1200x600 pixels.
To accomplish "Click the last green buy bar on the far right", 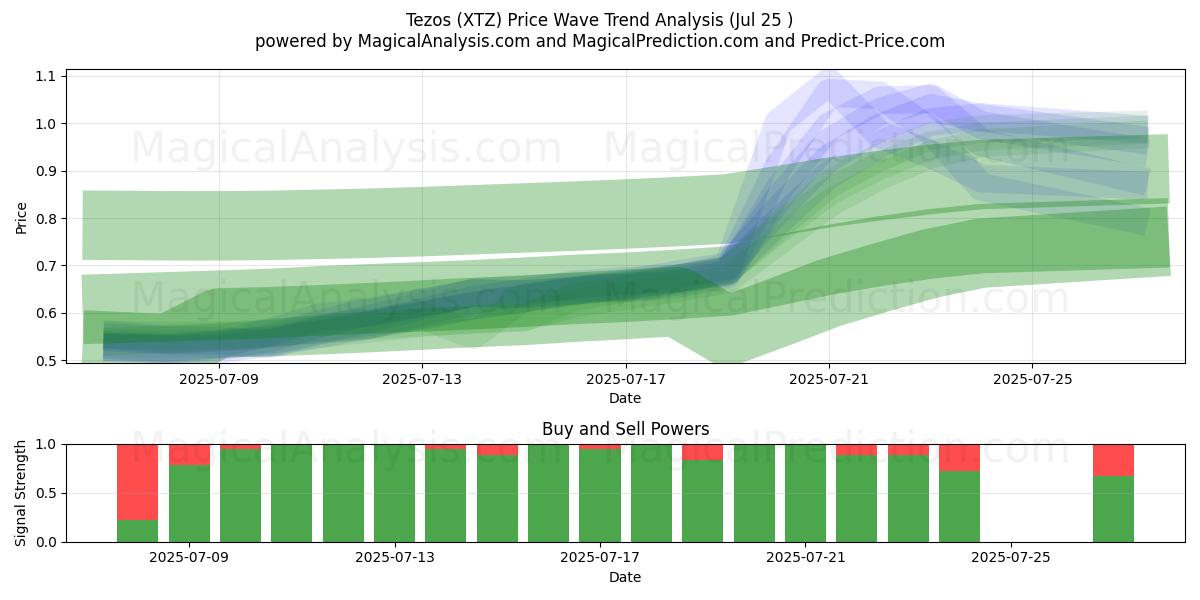I will 1113,509.
